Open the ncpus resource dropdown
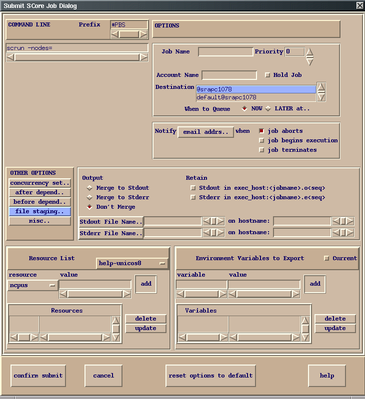365x399 pixels. pos(33,285)
